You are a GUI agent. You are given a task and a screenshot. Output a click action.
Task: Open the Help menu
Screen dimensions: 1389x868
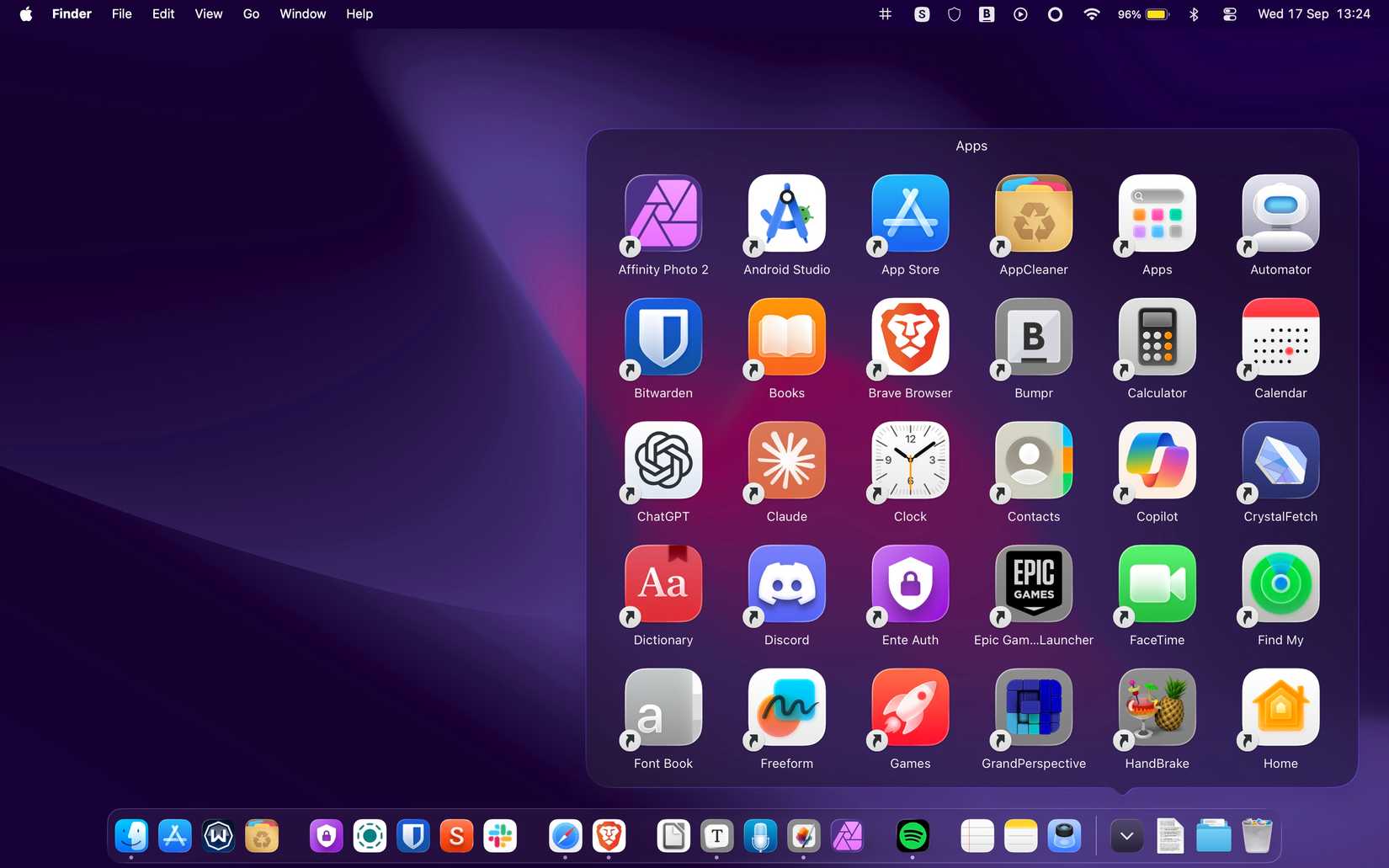coord(359,13)
